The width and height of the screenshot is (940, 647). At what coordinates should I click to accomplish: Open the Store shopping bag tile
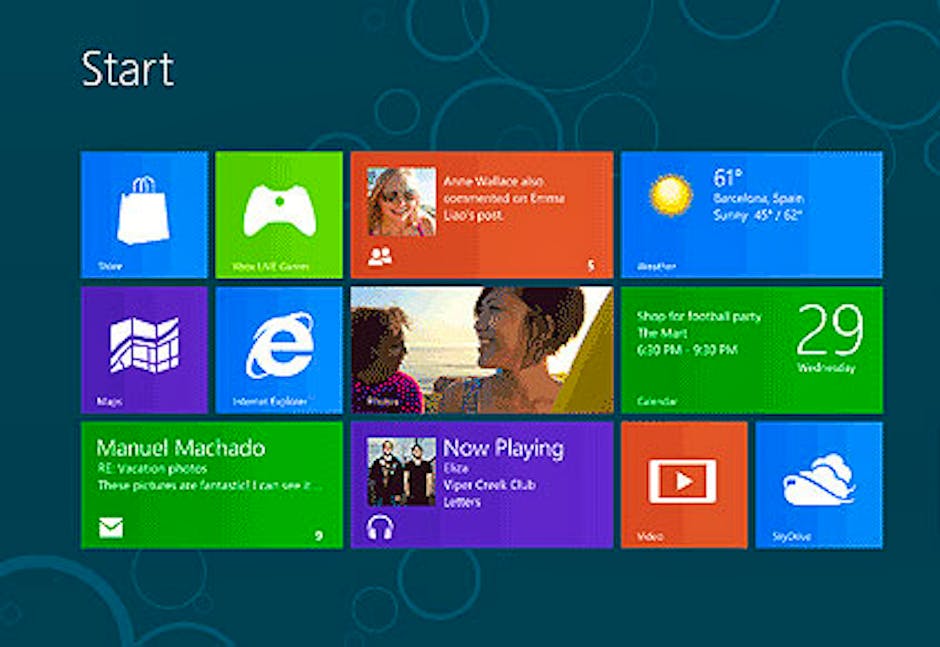tap(143, 213)
